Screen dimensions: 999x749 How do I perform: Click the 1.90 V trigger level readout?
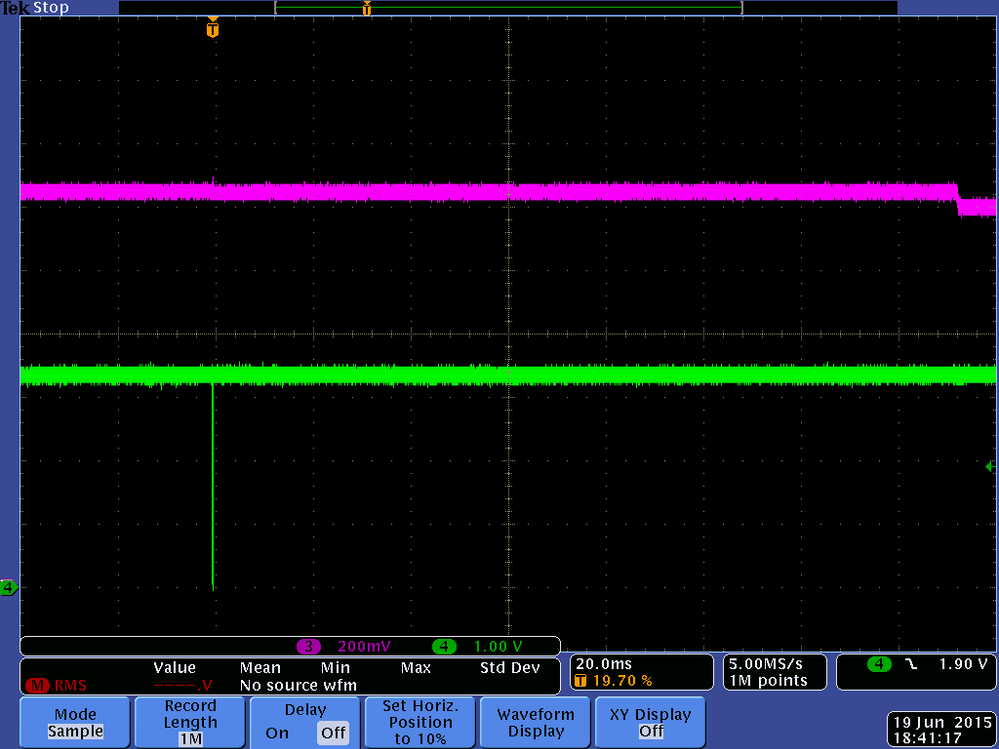click(x=963, y=664)
